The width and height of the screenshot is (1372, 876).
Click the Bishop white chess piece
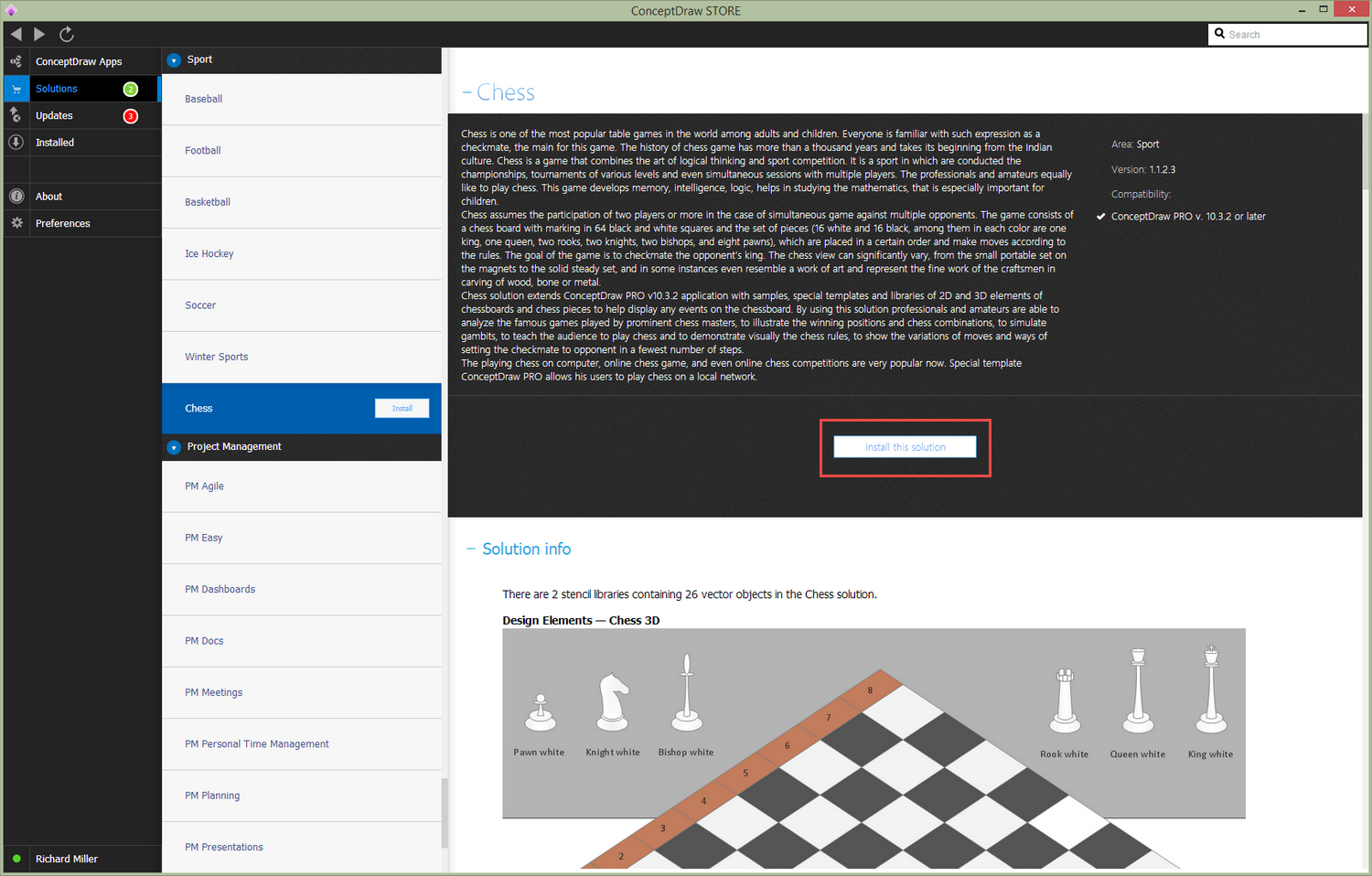tap(686, 692)
